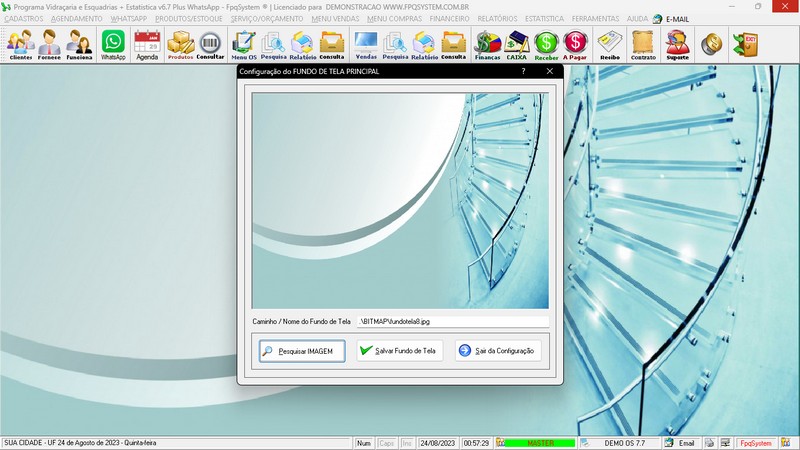800x450 pixels.
Task: Open the Agenda calendar icon
Action: click(x=147, y=45)
